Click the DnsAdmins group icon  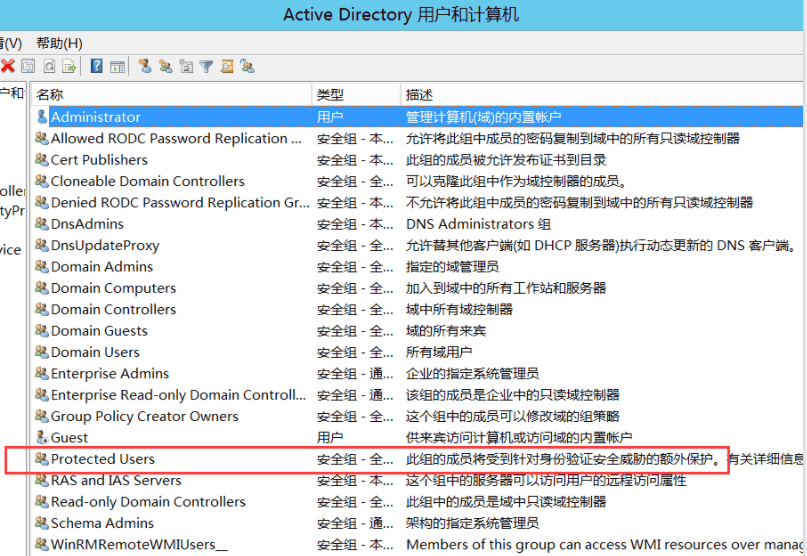click(42, 223)
